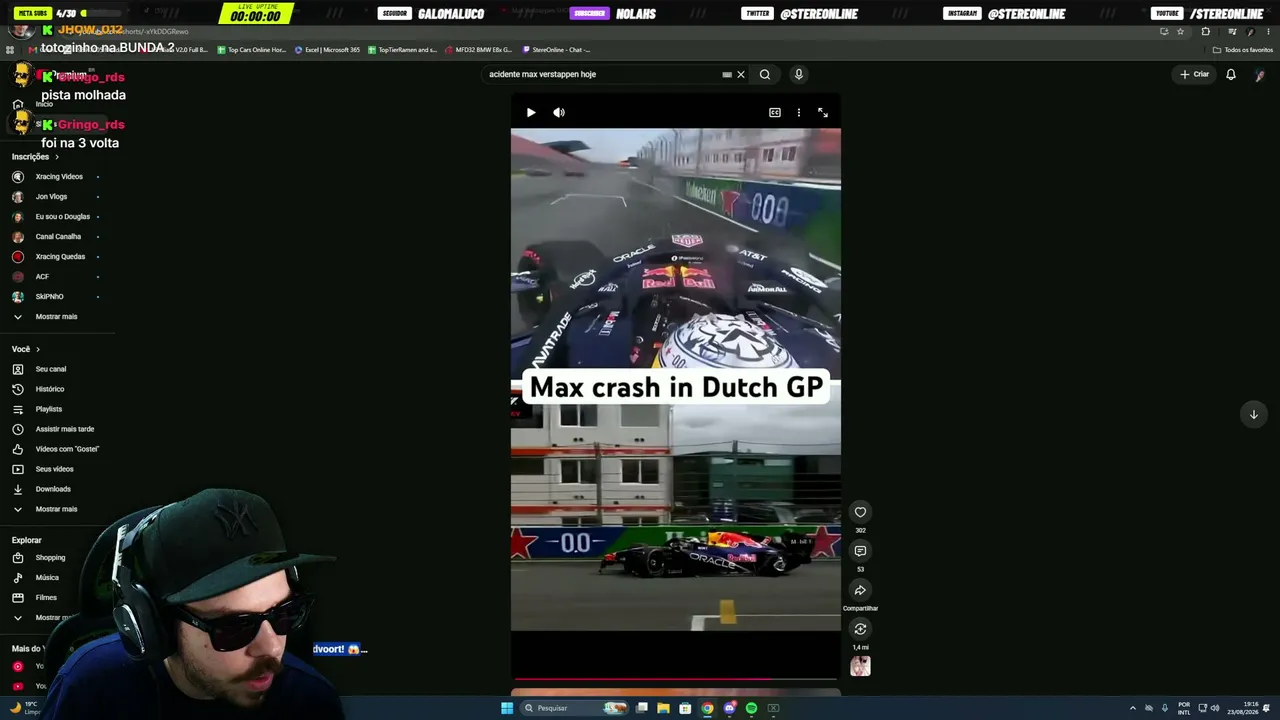Start voice search with the microphone
The height and width of the screenshot is (720, 1280).
pos(798,74)
